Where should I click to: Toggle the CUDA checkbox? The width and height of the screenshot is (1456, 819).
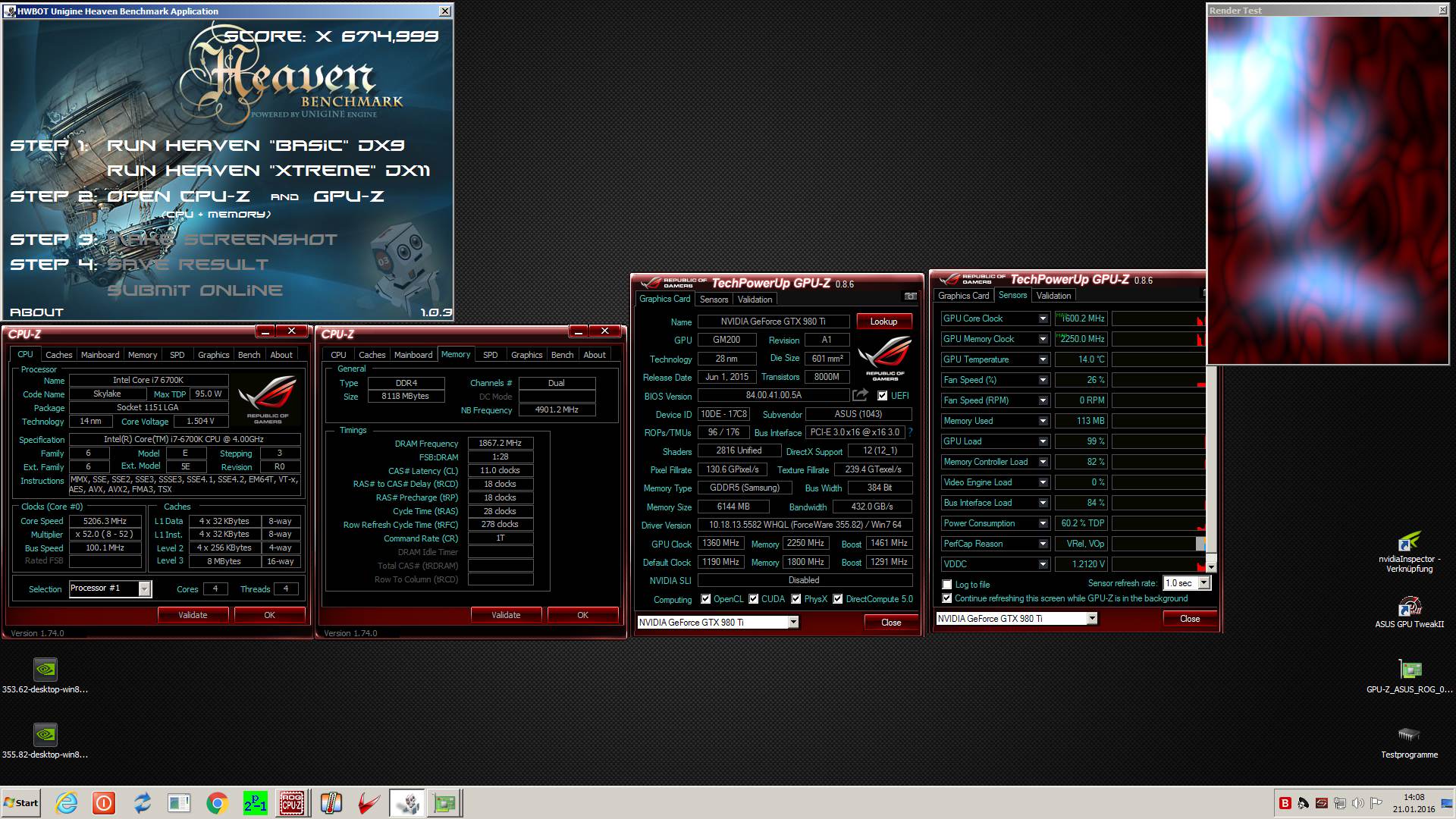[754, 599]
